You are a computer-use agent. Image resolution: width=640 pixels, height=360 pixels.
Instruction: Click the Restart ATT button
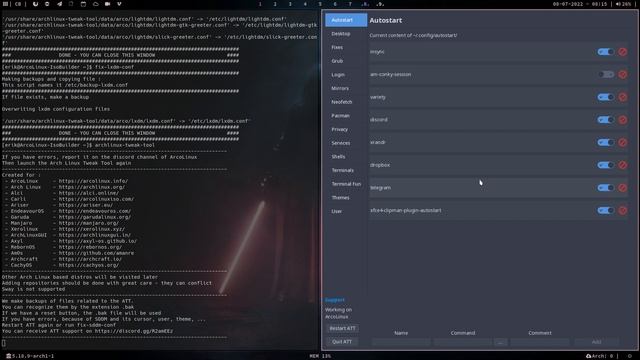342,328
